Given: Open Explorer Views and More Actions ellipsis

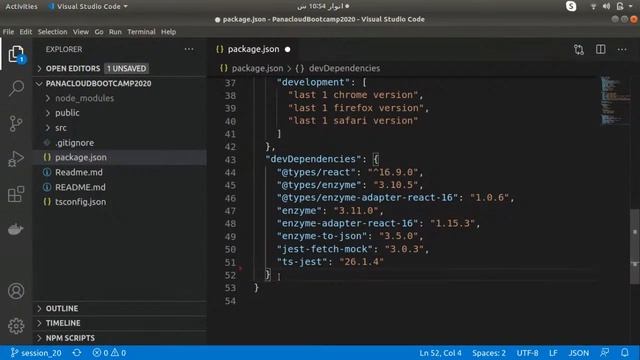Looking at the screenshot, I should 189,49.
